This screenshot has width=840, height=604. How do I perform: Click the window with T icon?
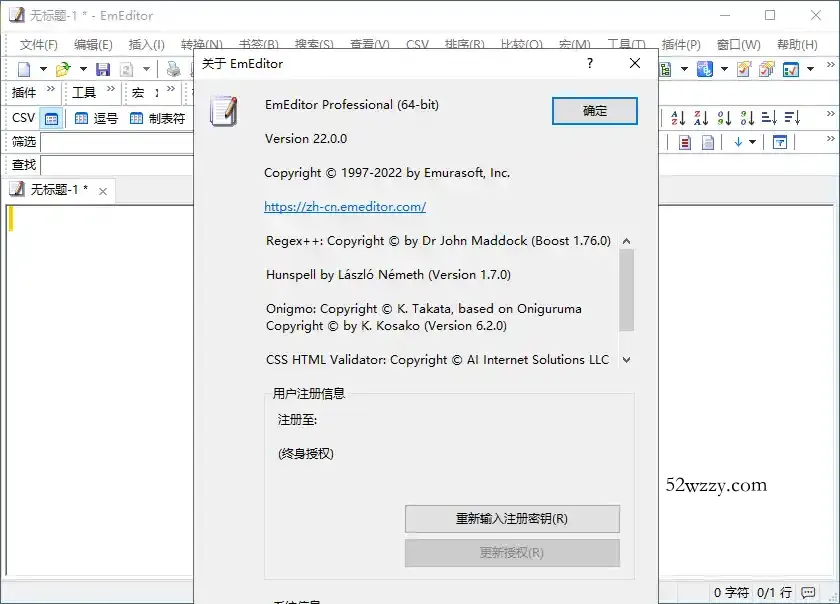781,142
